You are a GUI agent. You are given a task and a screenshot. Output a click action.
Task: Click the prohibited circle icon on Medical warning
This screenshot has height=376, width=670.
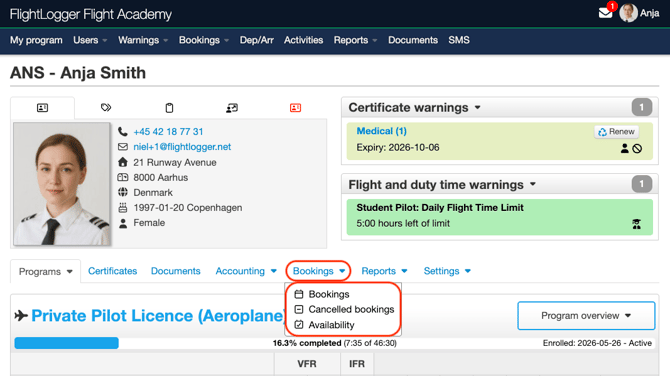click(x=637, y=149)
